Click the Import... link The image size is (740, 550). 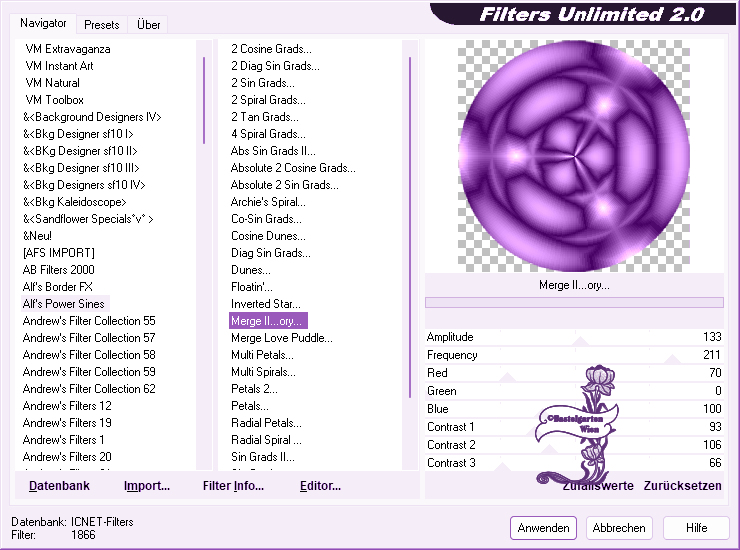[x=147, y=486]
